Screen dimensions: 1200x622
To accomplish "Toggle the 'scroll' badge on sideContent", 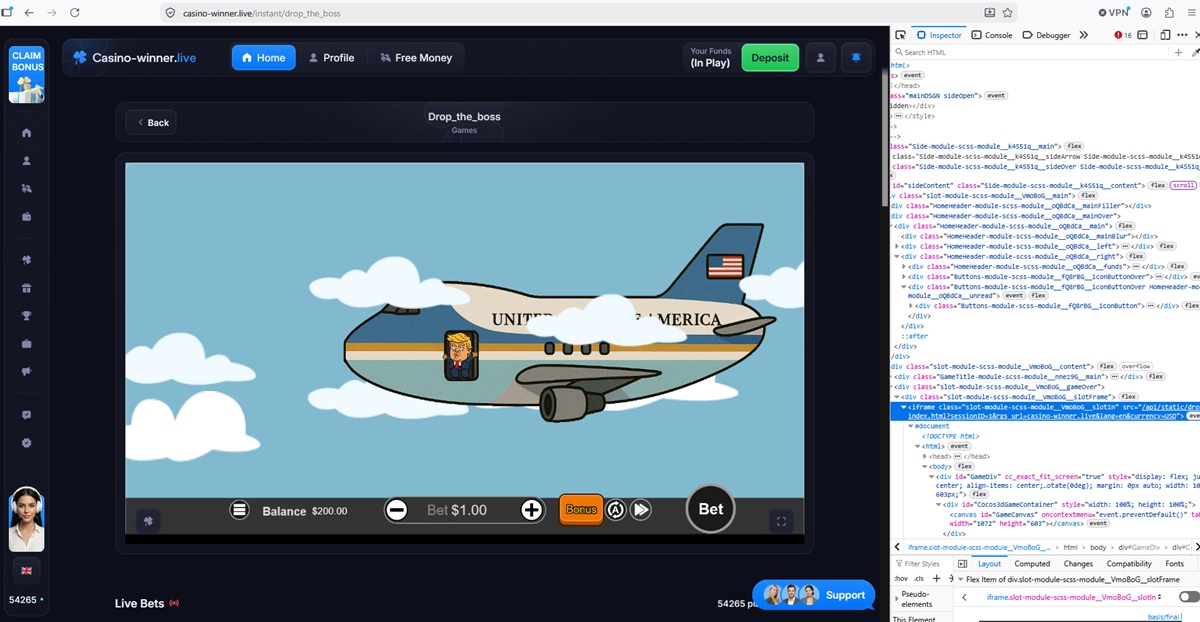I will point(1184,185).
